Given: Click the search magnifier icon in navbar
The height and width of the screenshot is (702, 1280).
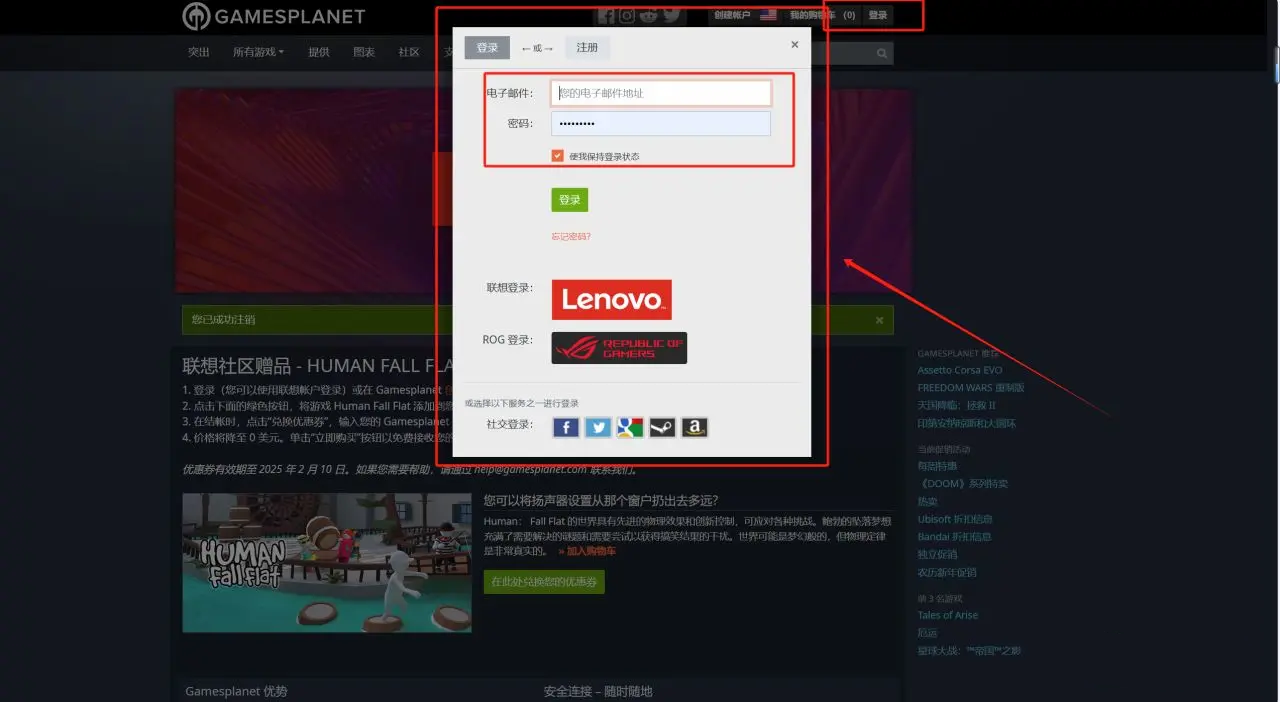Looking at the screenshot, I should point(882,53).
